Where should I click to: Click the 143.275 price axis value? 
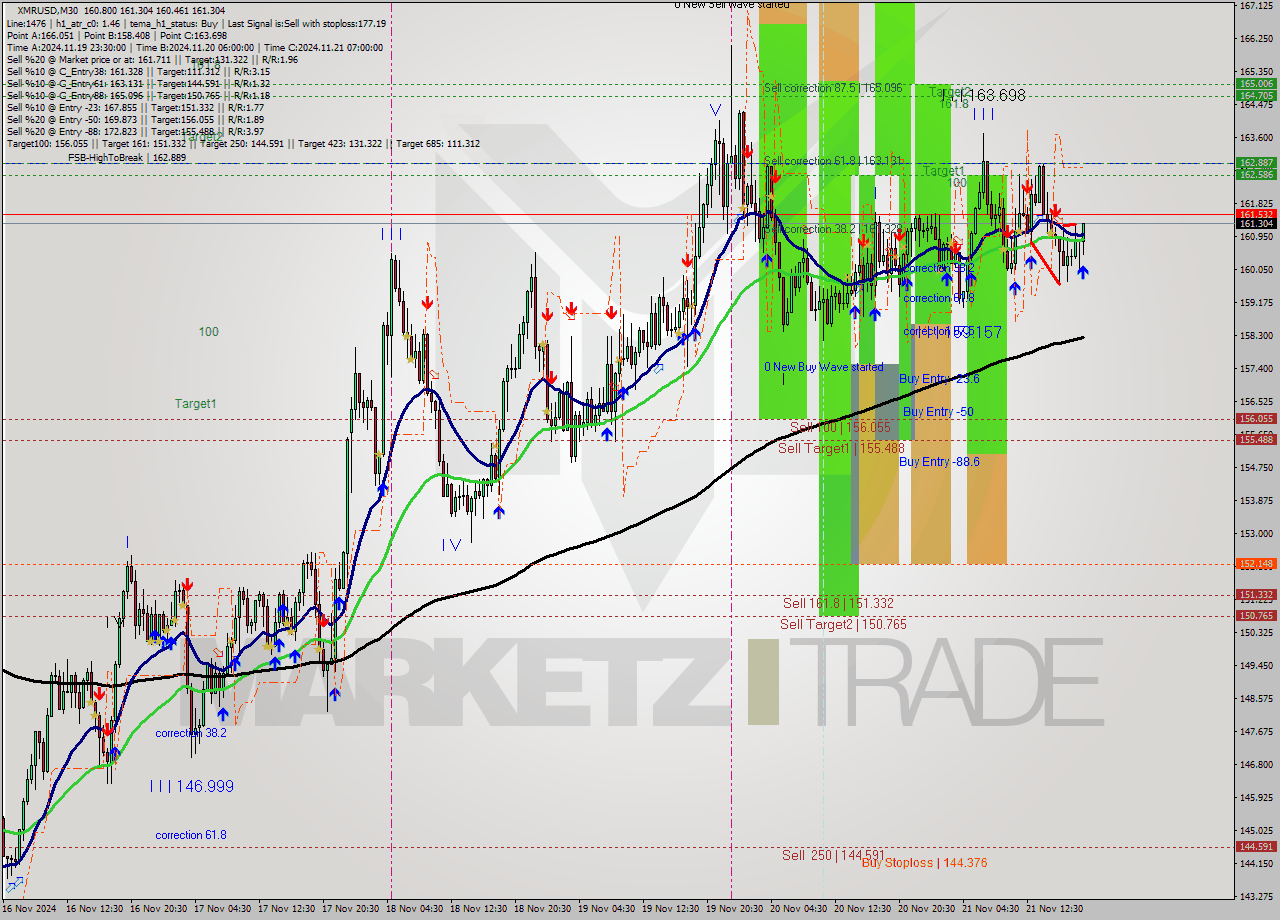point(1256,897)
